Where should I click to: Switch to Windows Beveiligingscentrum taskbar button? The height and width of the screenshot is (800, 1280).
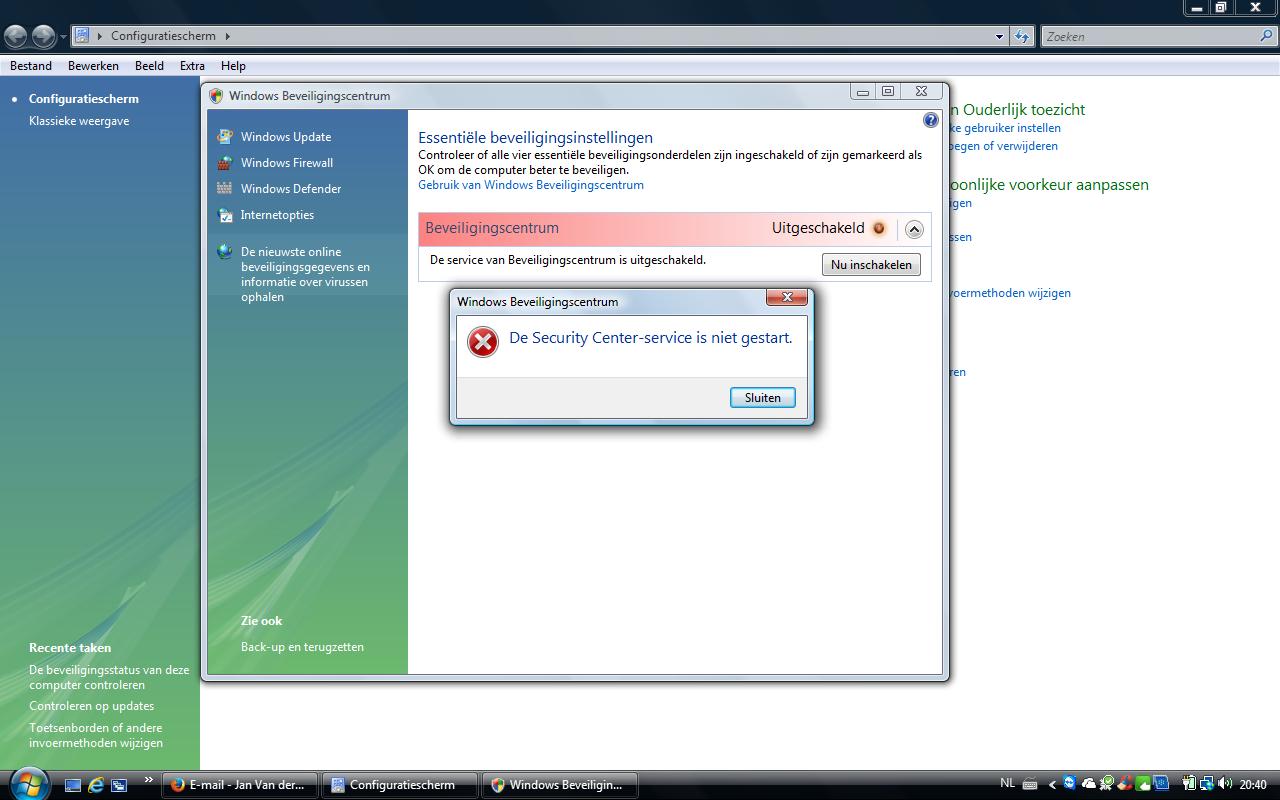coord(560,785)
